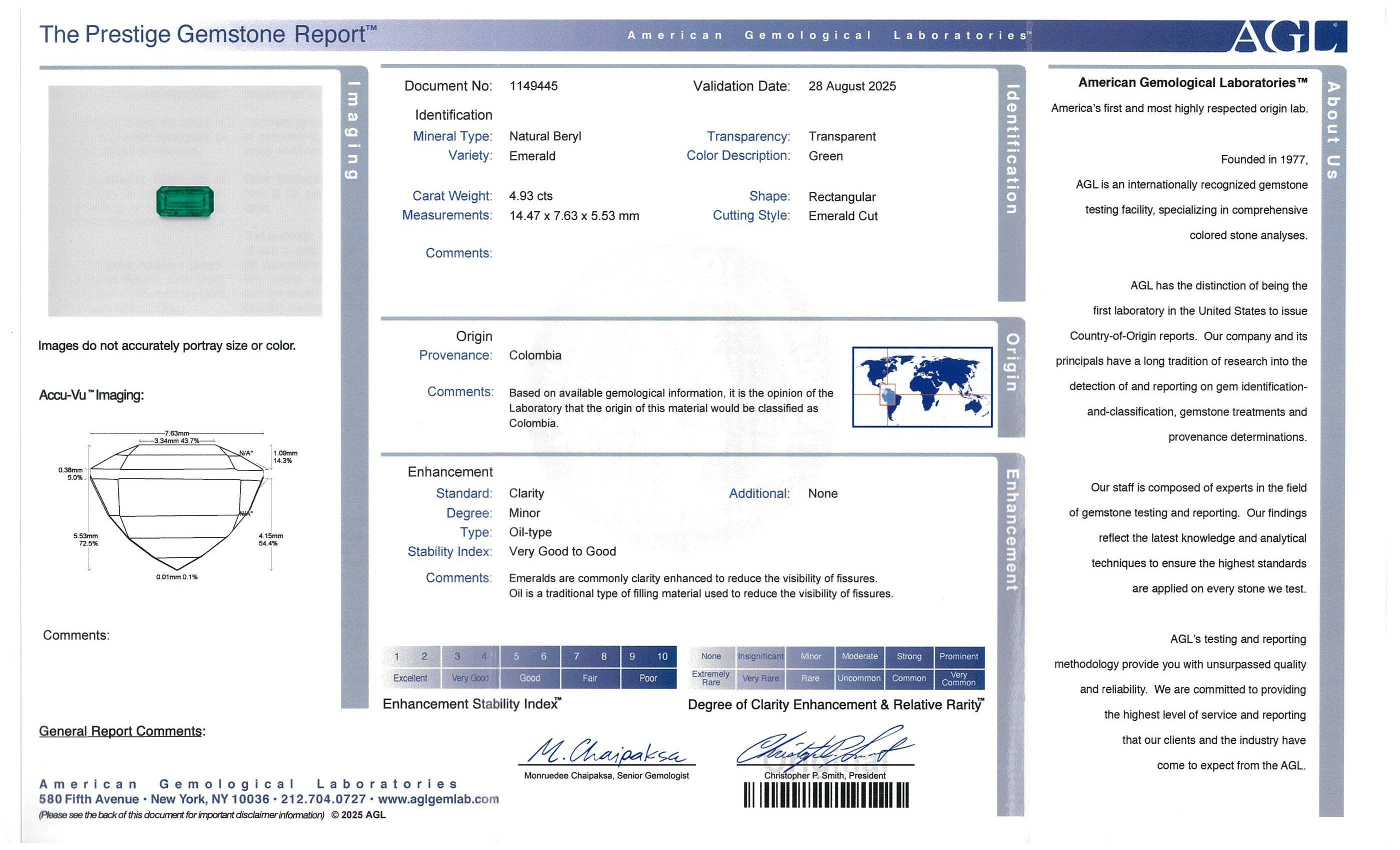
Task: Click the 'Minor' clarity enhancement cell
Action: pyautogui.click(x=810, y=656)
